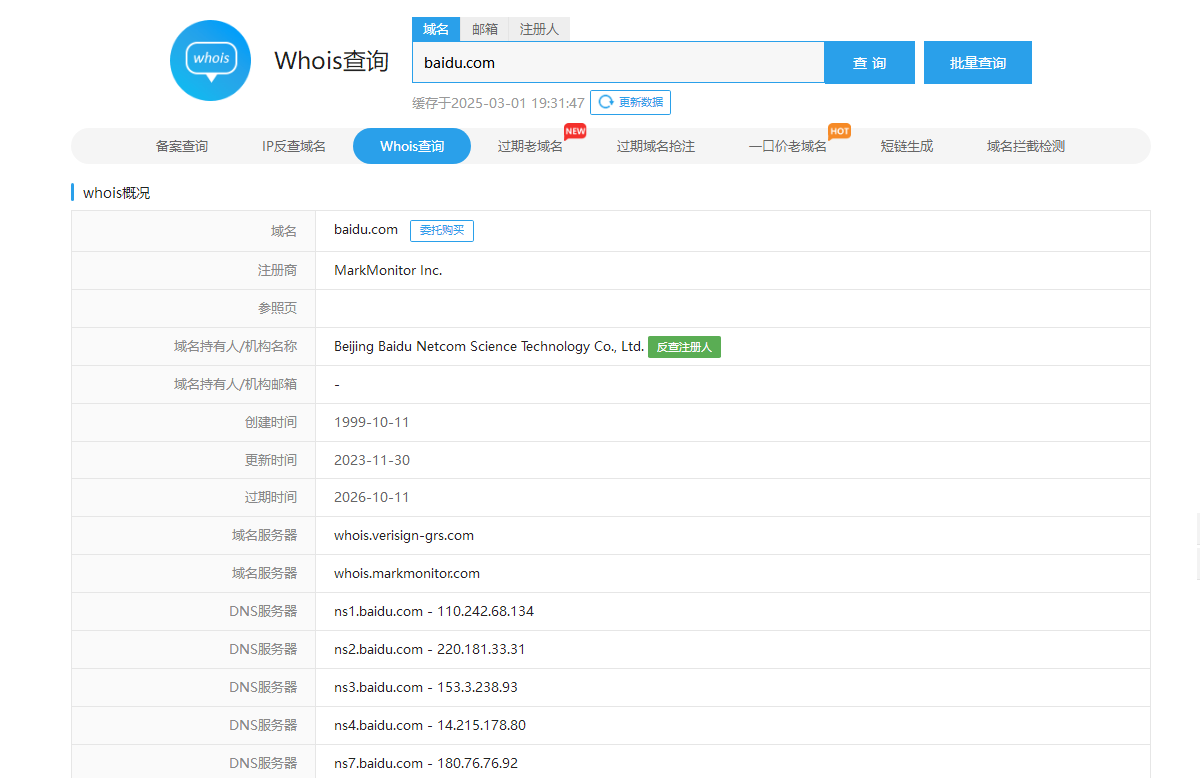Image resolution: width=1200 pixels, height=778 pixels.
Task: Click whois.verisign-grs.com server value
Action: click(404, 535)
